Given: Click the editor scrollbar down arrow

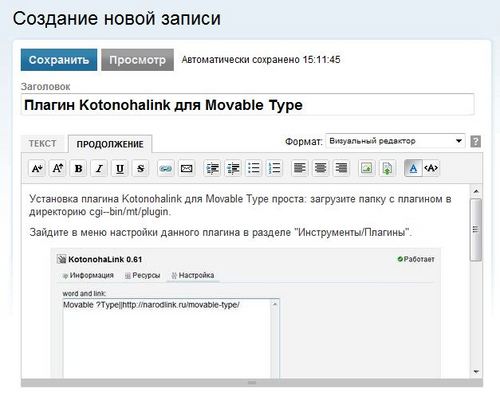Looking at the screenshot, I should pos(476,371).
